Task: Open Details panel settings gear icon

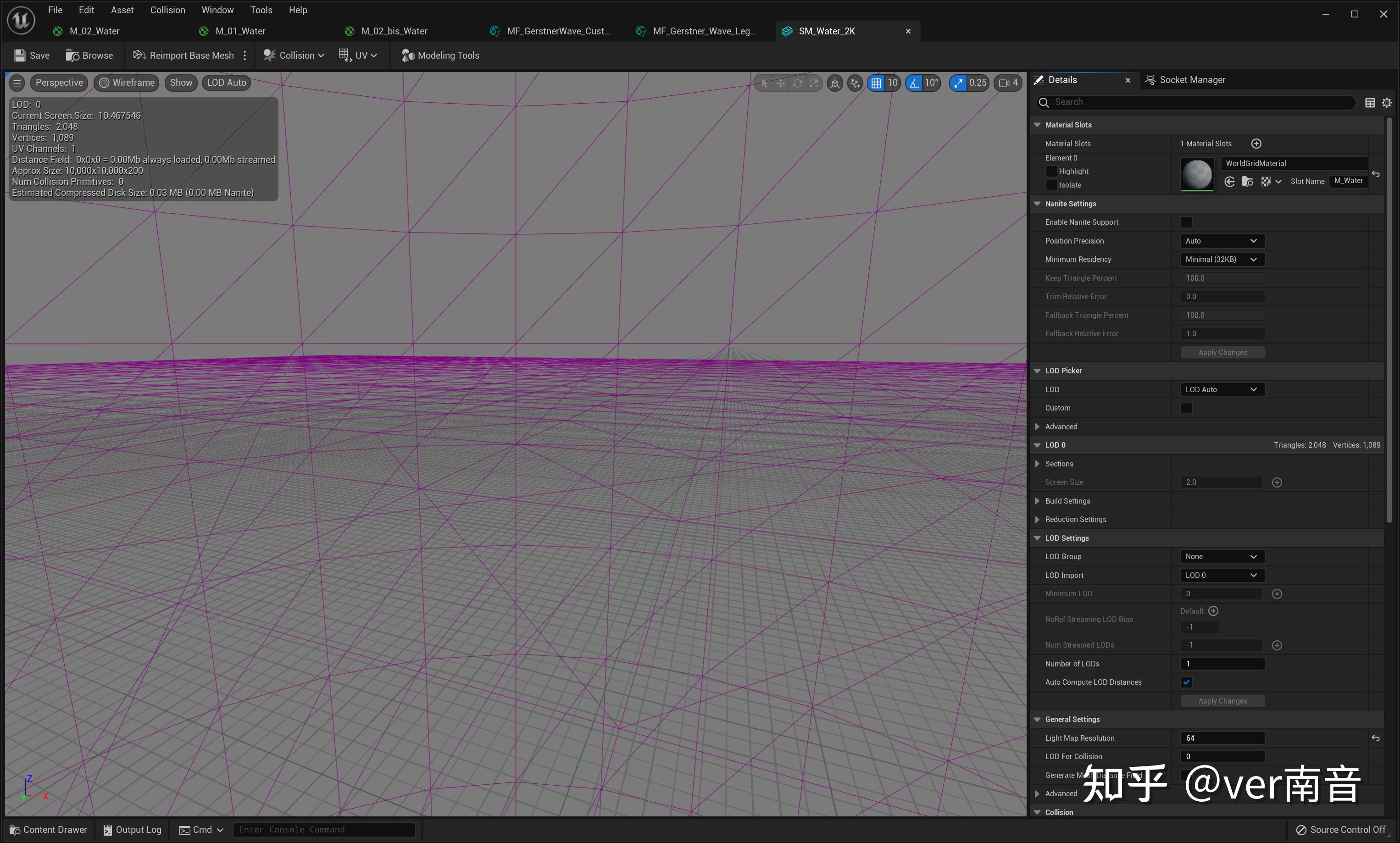Action: pos(1386,102)
